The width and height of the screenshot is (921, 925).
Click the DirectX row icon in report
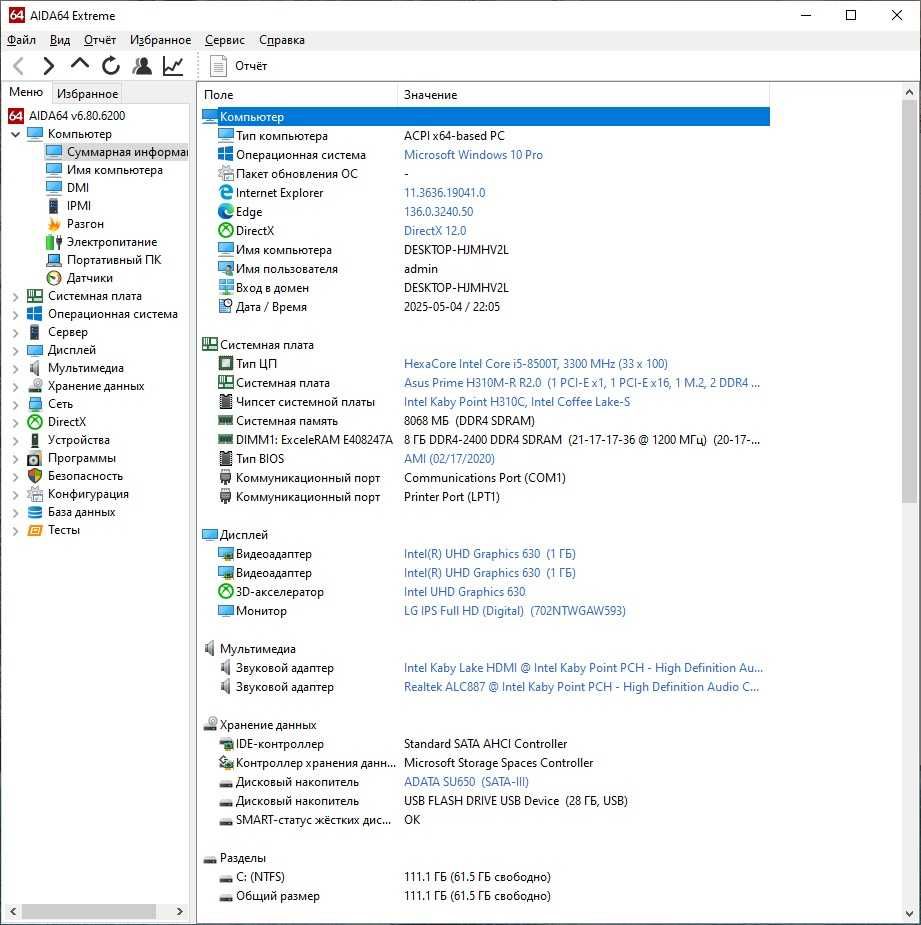(x=225, y=230)
